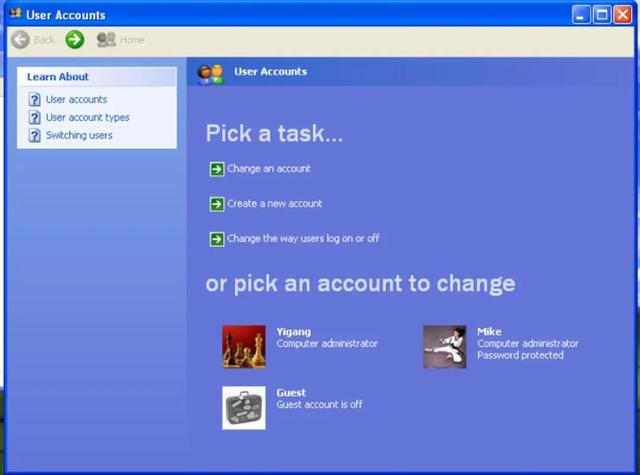Screen dimensions: 640x475
Task: Open the 'Switching users' help topic link
Action: (79, 136)
